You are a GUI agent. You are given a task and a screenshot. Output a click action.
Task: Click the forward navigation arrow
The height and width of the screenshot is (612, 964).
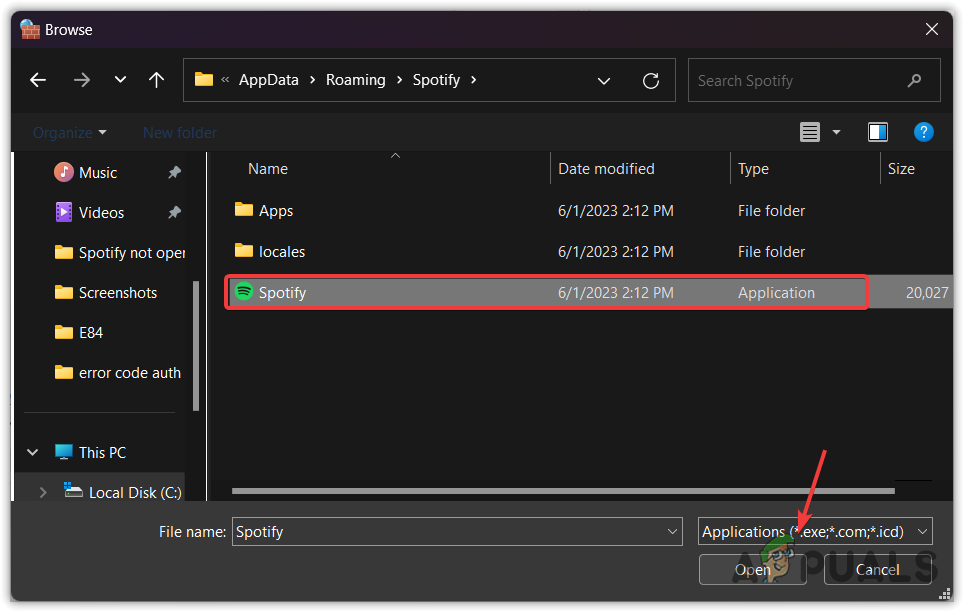pyautogui.click(x=82, y=80)
